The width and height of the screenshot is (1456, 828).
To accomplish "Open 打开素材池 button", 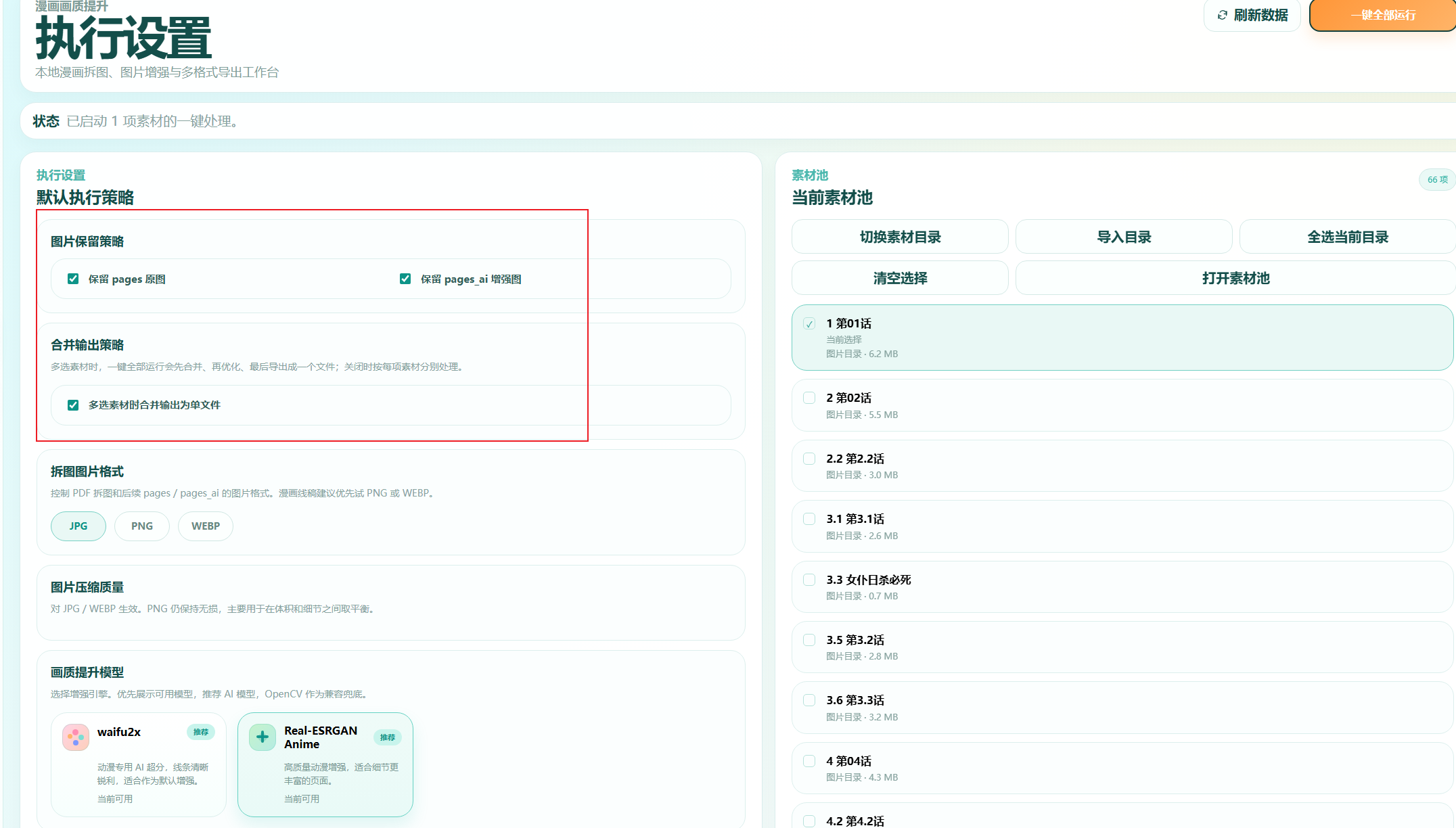I will point(1235,278).
